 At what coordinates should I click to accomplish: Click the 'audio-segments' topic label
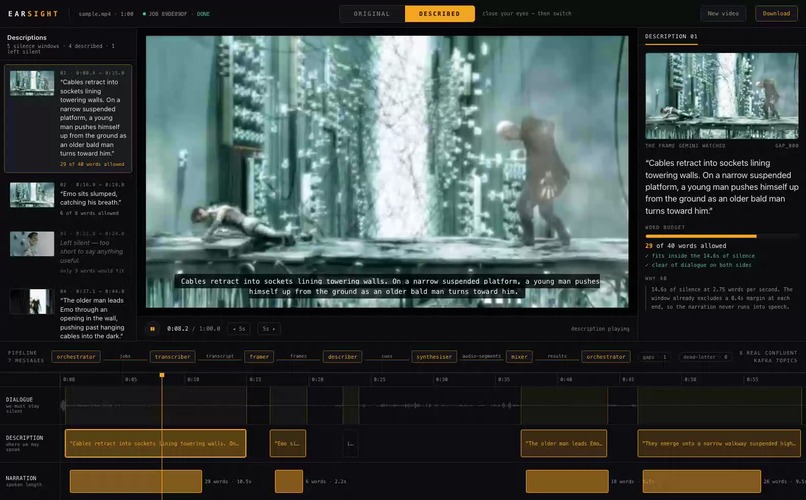point(481,356)
